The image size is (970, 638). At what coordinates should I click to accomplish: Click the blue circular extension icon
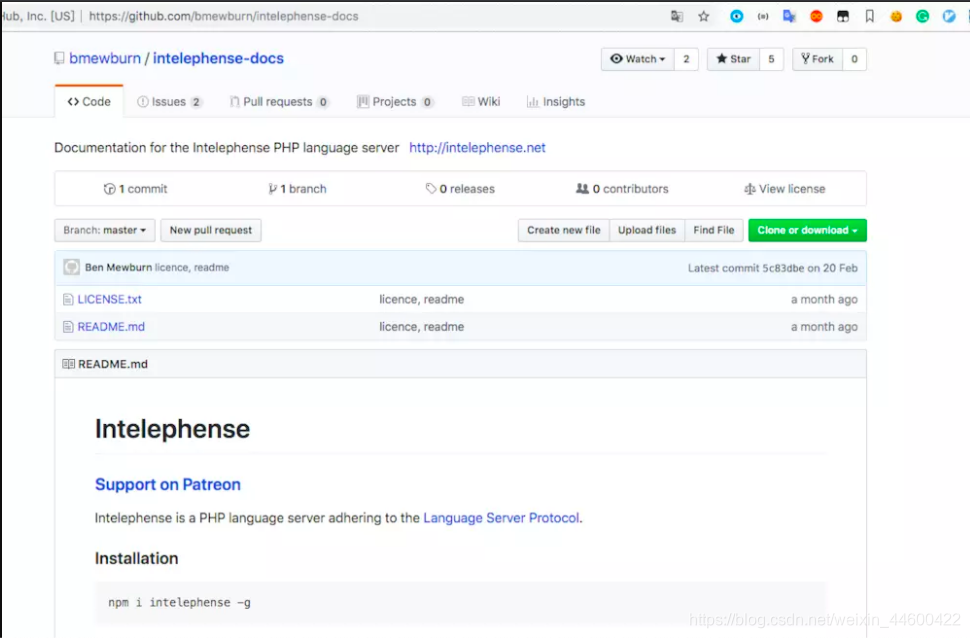tap(736, 16)
